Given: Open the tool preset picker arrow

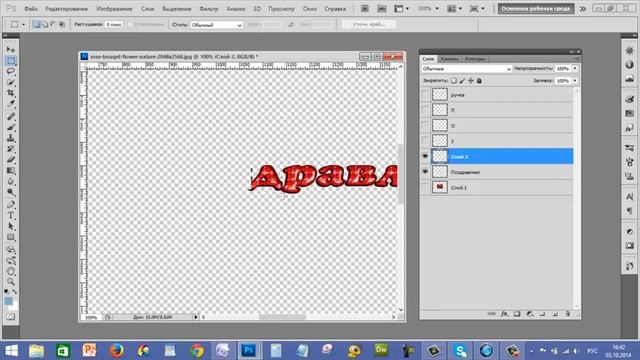Looking at the screenshot, I should (x=23, y=25).
